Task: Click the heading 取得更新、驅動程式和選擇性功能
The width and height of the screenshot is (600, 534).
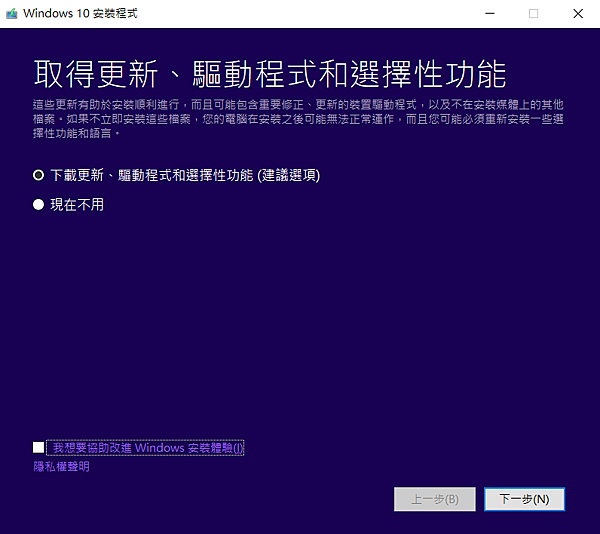Action: pyautogui.click(x=270, y=74)
